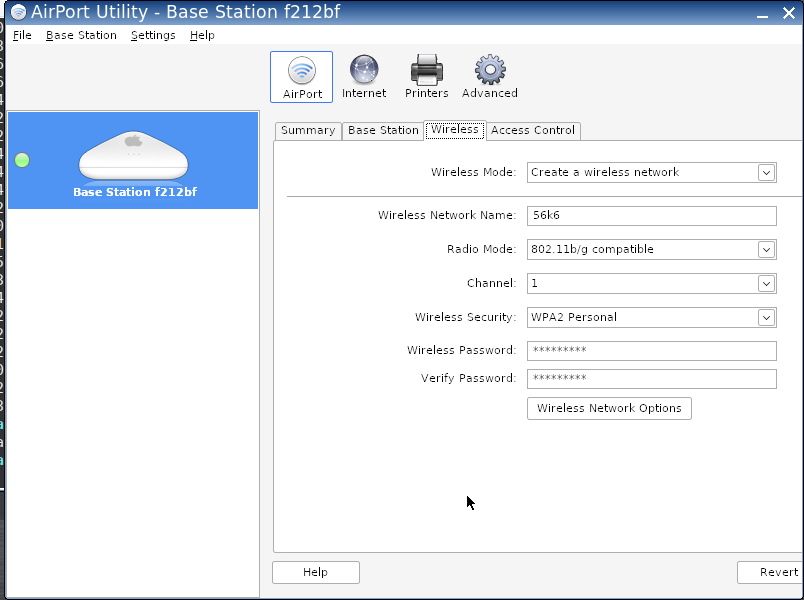Expand the Wireless Mode dropdown
This screenshot has width=804, height=600.
[x=766, y=172]
